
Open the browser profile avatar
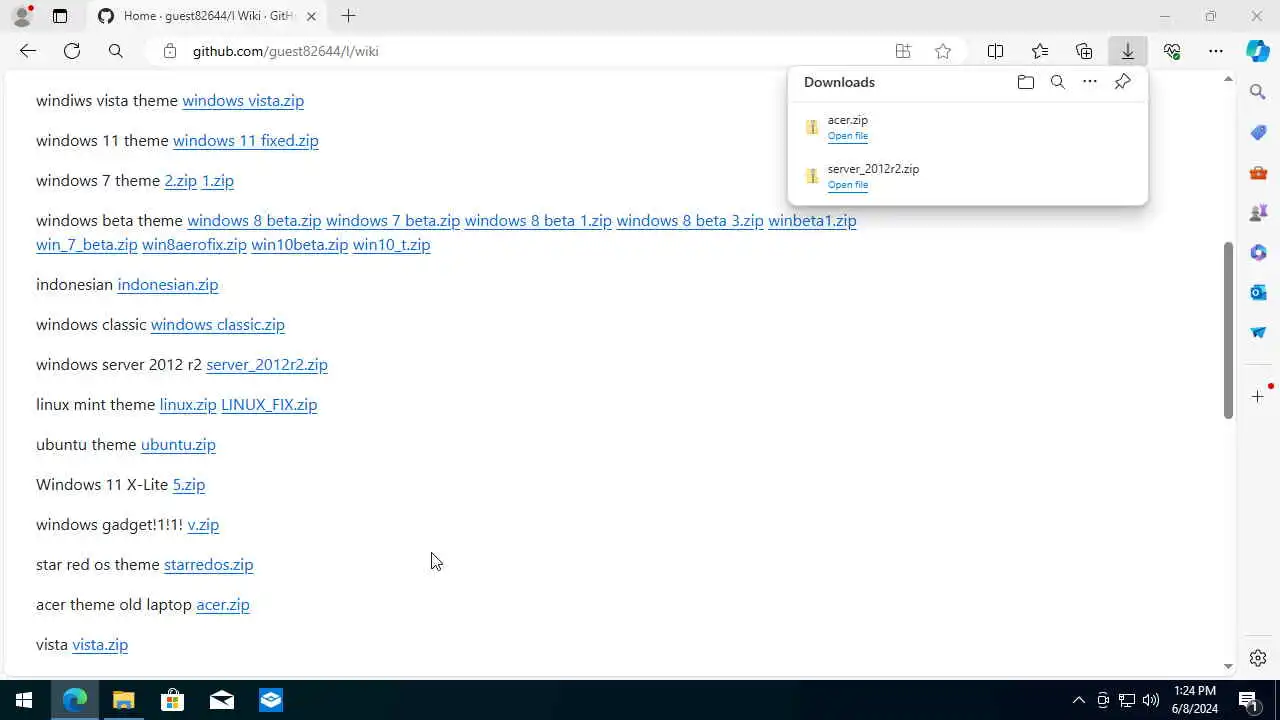21,16
